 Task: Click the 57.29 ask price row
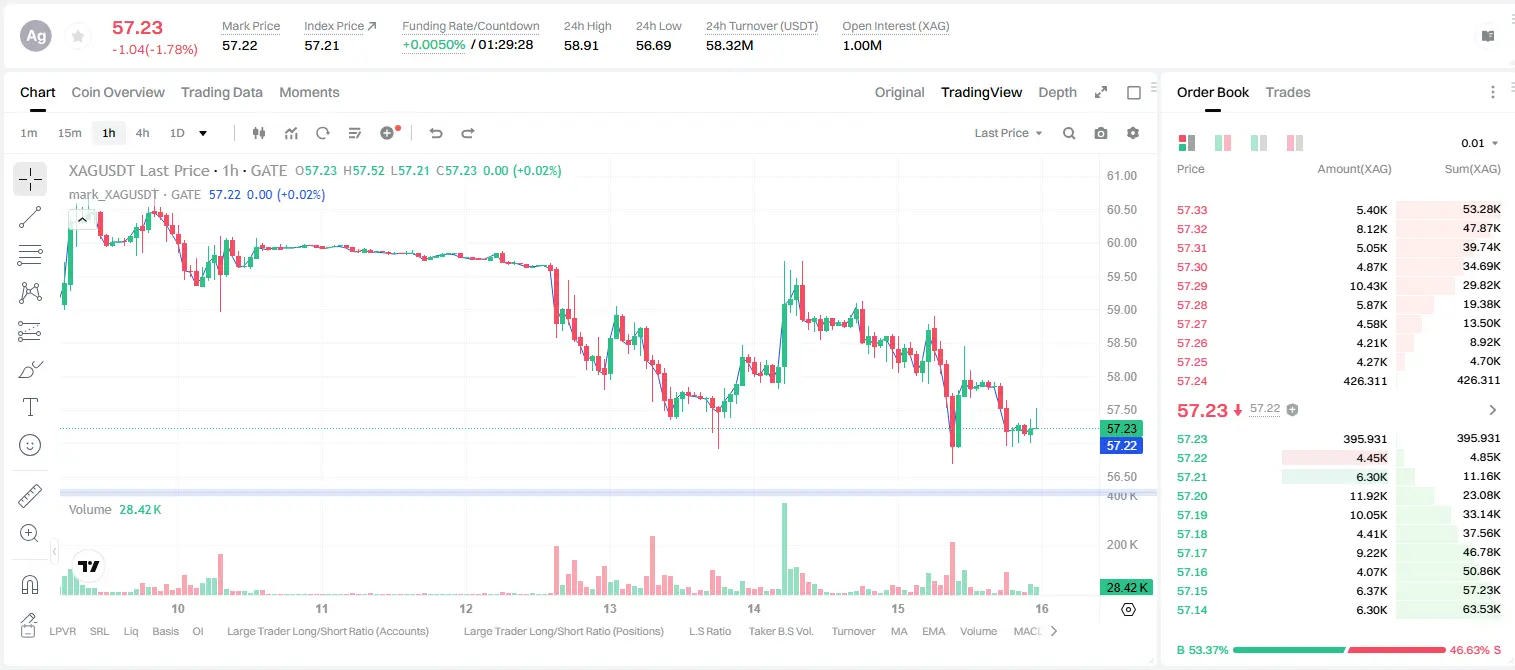(1338, 286)
